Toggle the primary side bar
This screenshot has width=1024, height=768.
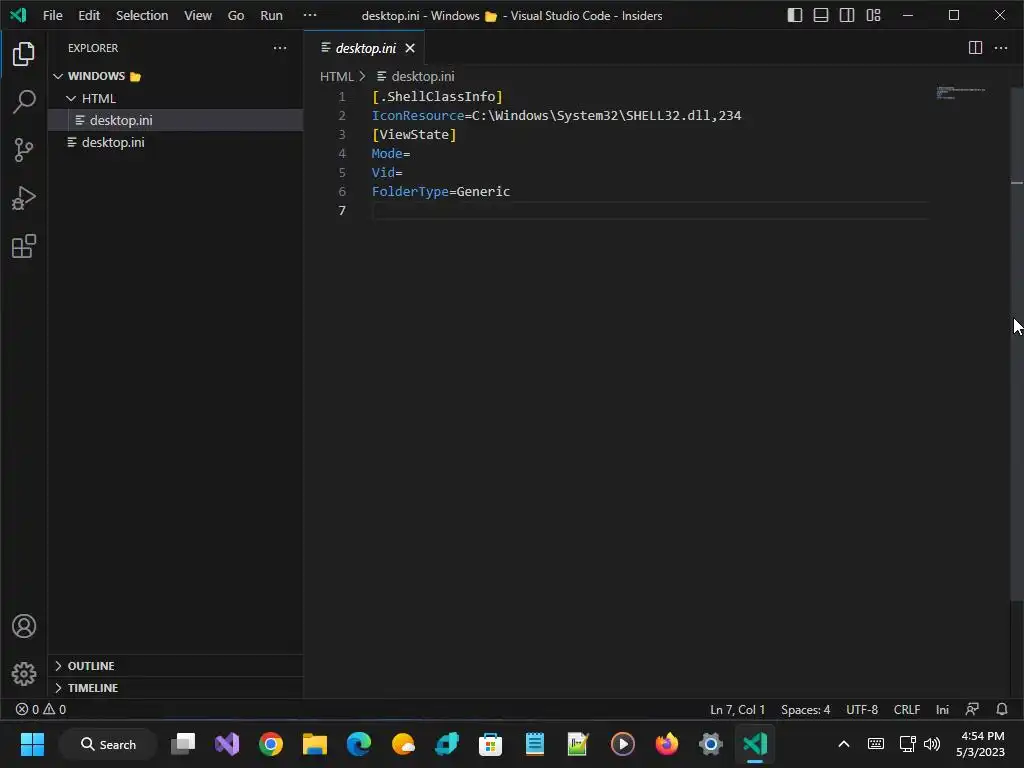click(x=795, y=15)
